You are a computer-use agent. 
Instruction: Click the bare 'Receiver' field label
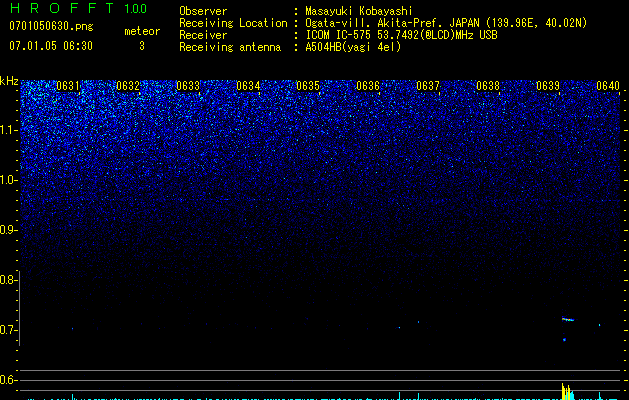click(x=203, y=35)
